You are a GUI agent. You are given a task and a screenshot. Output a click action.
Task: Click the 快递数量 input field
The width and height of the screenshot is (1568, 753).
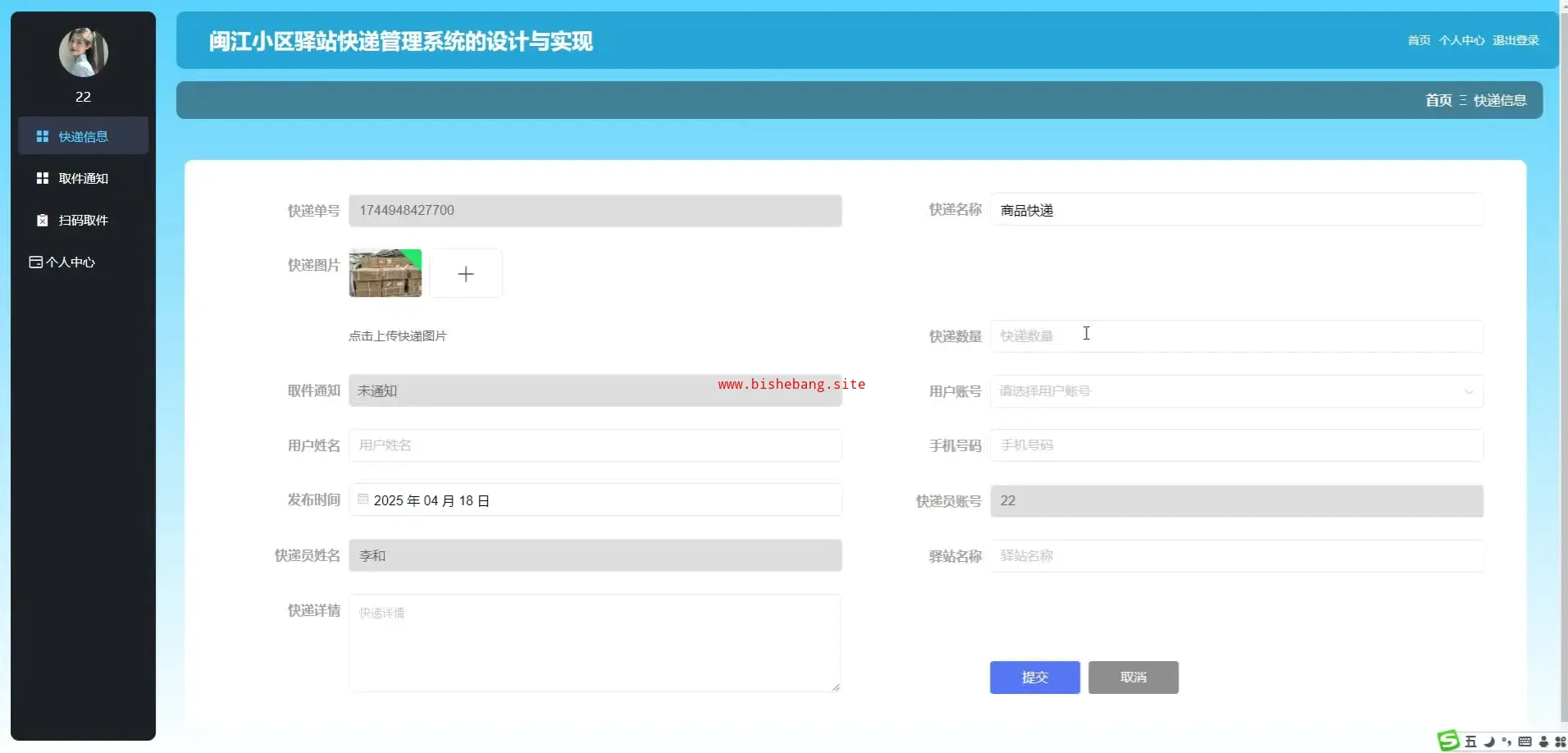click(x=1237, y=336)
